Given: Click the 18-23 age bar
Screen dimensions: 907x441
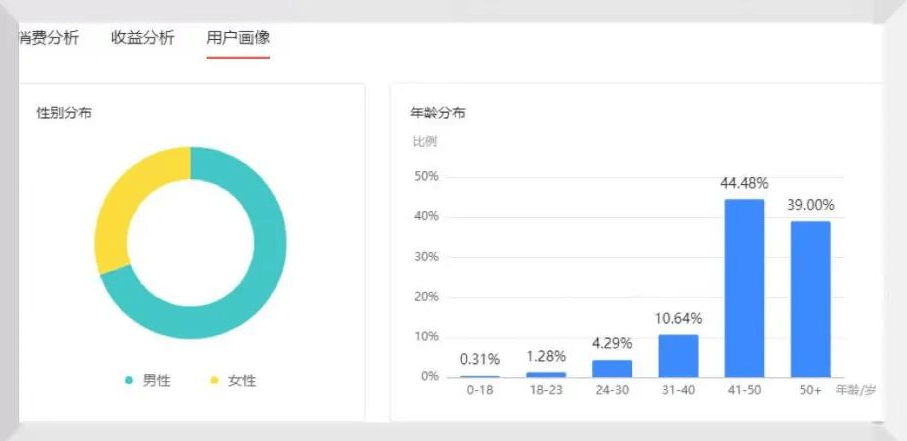Looking at the screenshot, I should pos(546,374).
